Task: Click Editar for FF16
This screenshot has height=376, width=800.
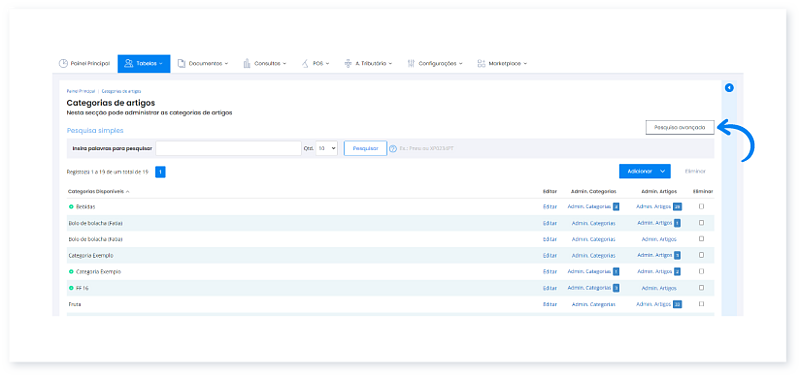Action: (x=550, y=288)
